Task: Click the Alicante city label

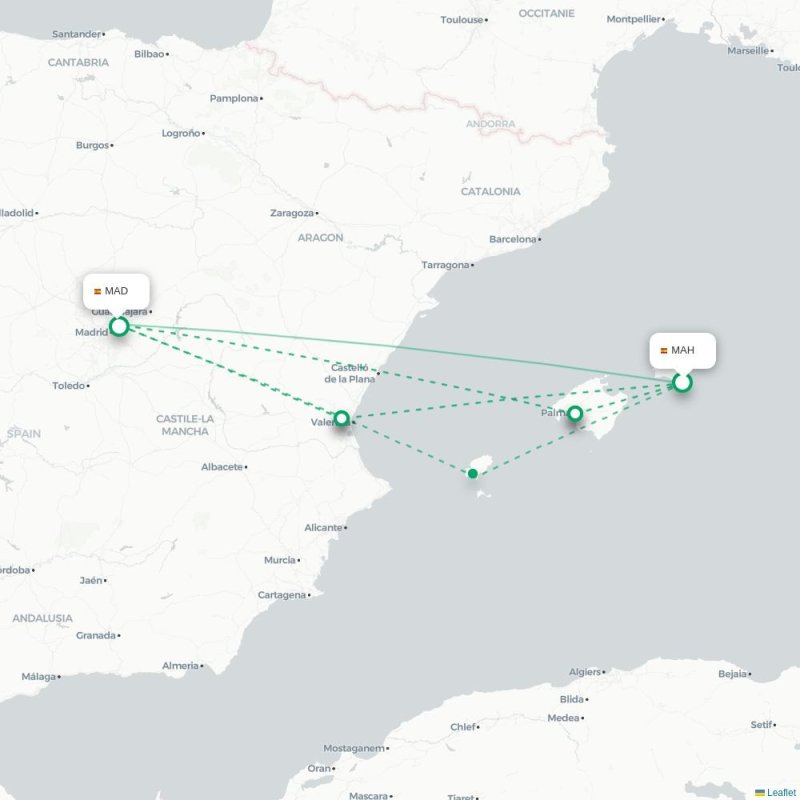Action: click(323, 527)
